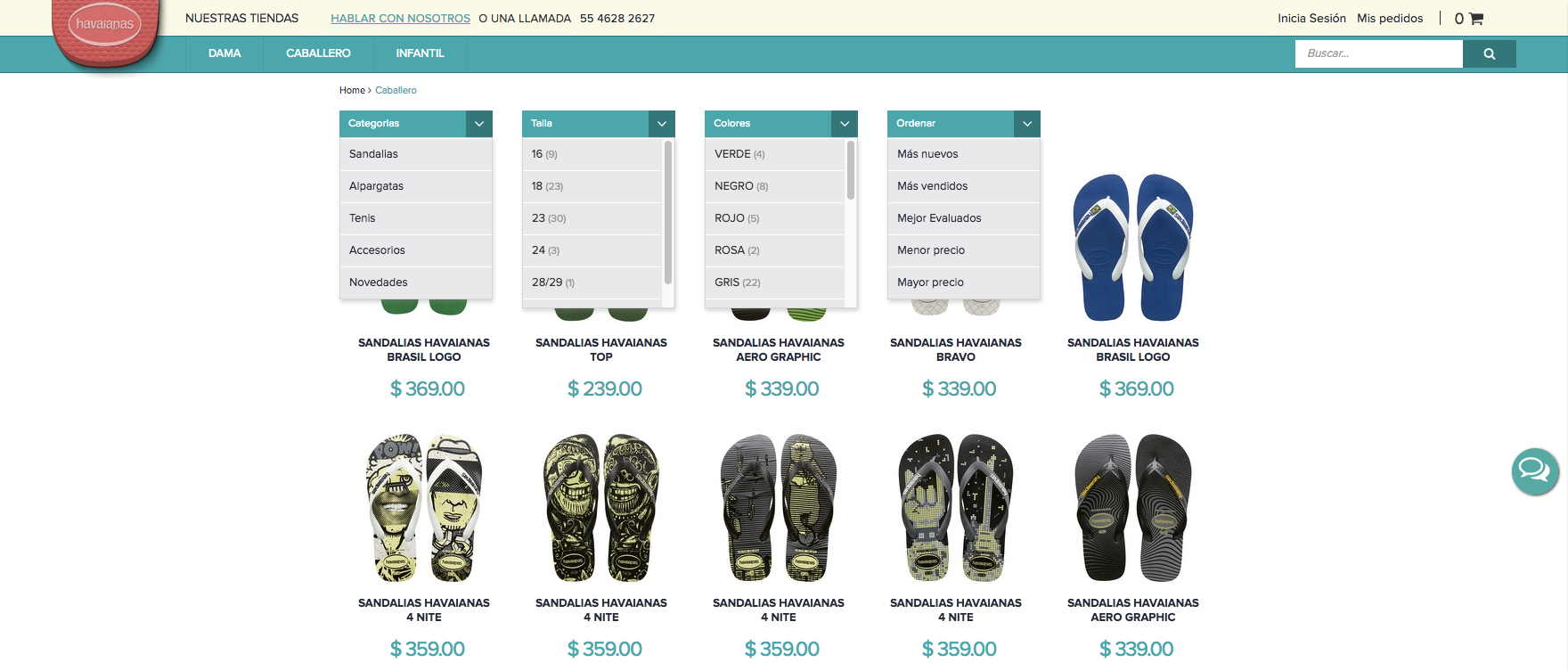This screenshot has width=1568, height=671.
Task: Click the Talla list scrollbar
Action: (668, 212)
